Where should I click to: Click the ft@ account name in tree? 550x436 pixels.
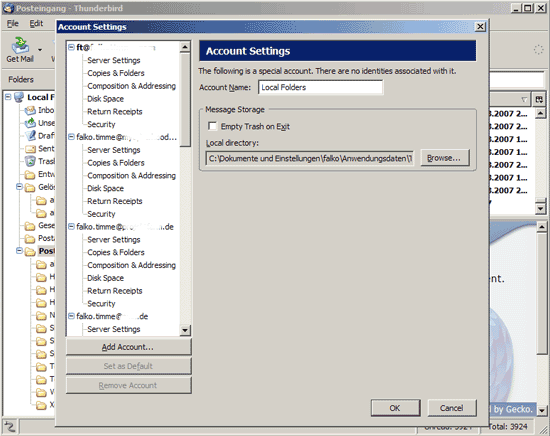[x=116, y=47]
